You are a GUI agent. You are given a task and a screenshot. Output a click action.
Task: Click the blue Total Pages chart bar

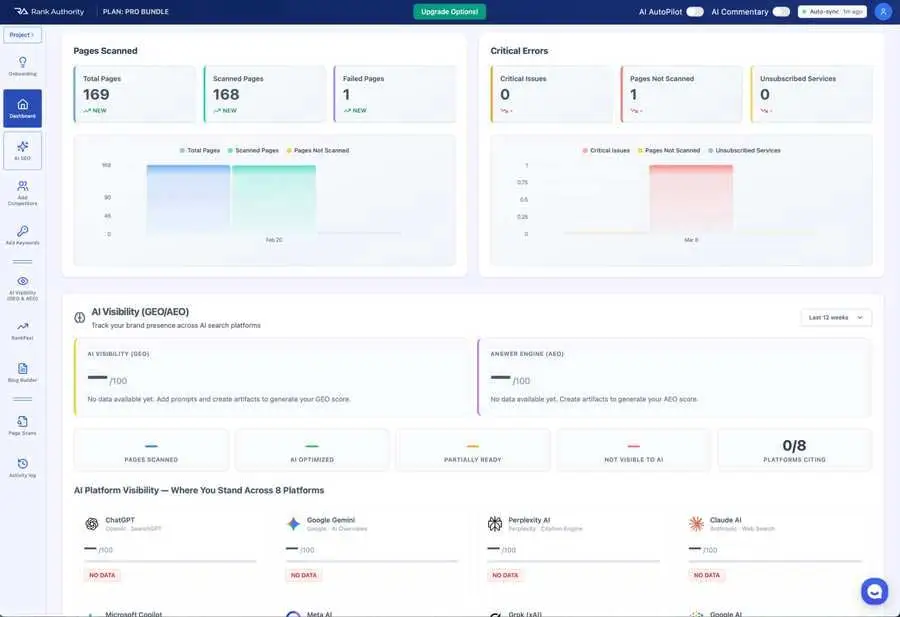(188, 199)
